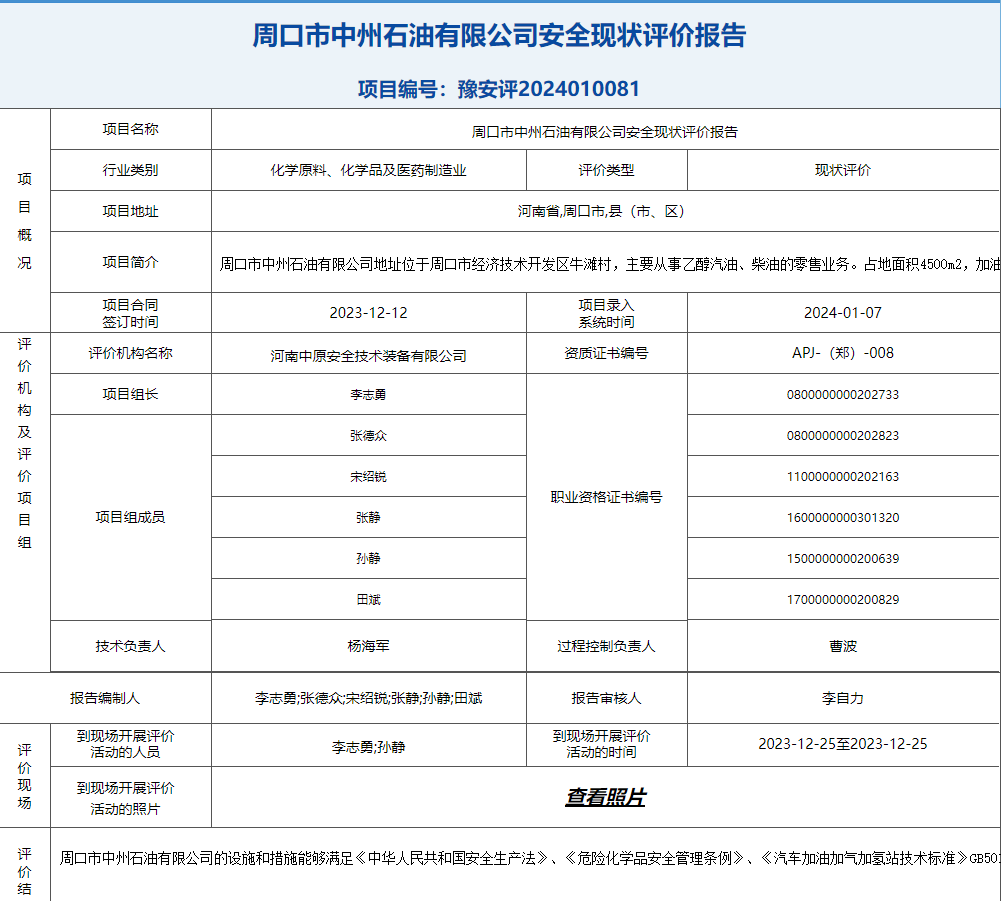This screenshot has height=901, width=1001.
Task: Open the 查看照片 photo link
Action: 605,797
